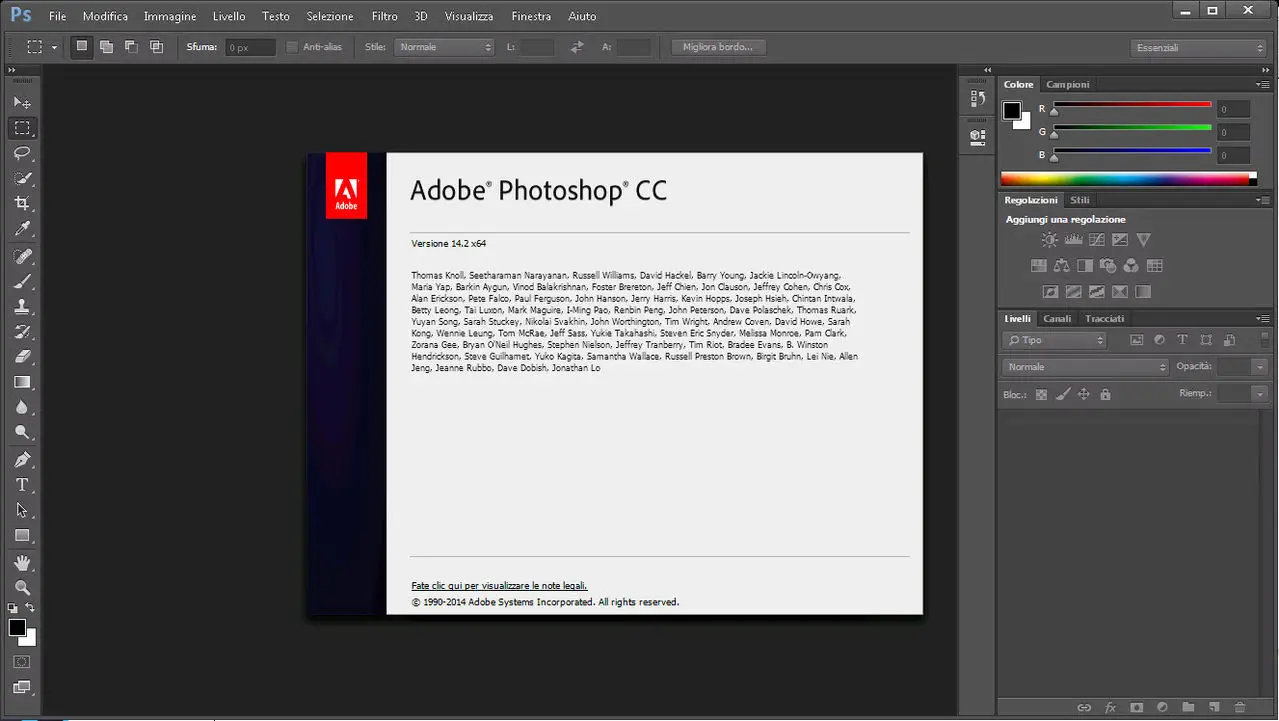Viewport: 1279px width, 721px height.
Task: Select the Spot Healing Brush tool
Action: (x=22, y=257)
